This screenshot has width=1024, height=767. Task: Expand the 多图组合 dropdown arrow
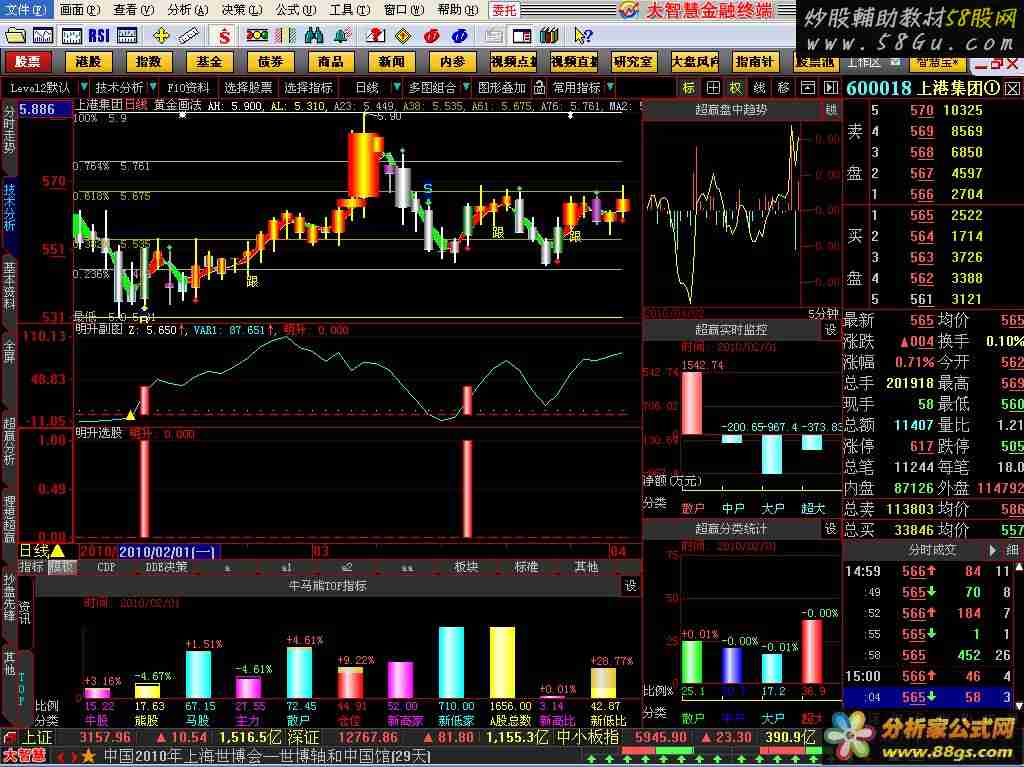466,86
